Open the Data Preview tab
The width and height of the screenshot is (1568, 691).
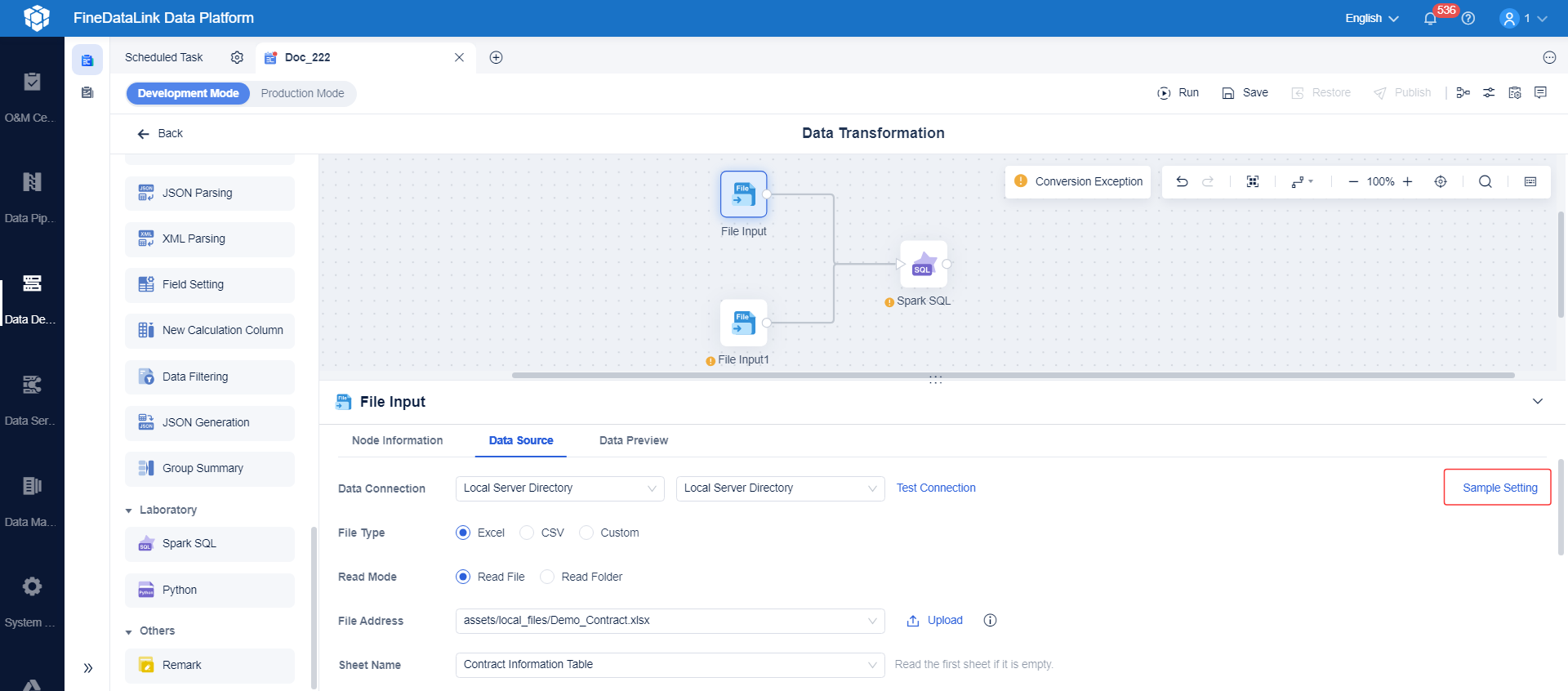(634, 440)
